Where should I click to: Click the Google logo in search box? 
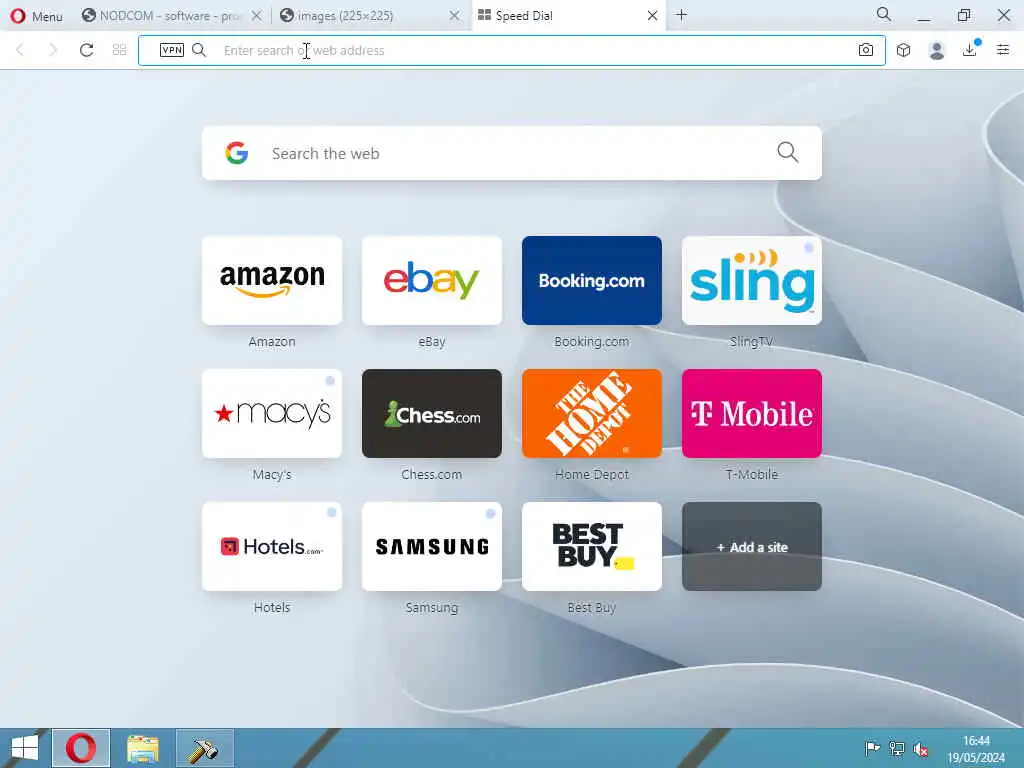click(x=237, y=153)
